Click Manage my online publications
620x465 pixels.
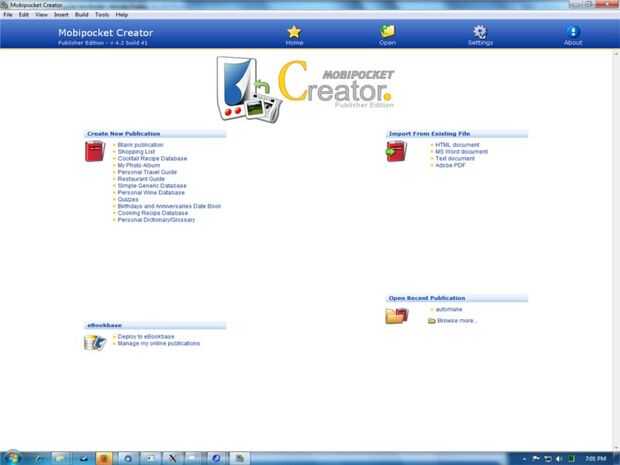(x=159, y=343)
